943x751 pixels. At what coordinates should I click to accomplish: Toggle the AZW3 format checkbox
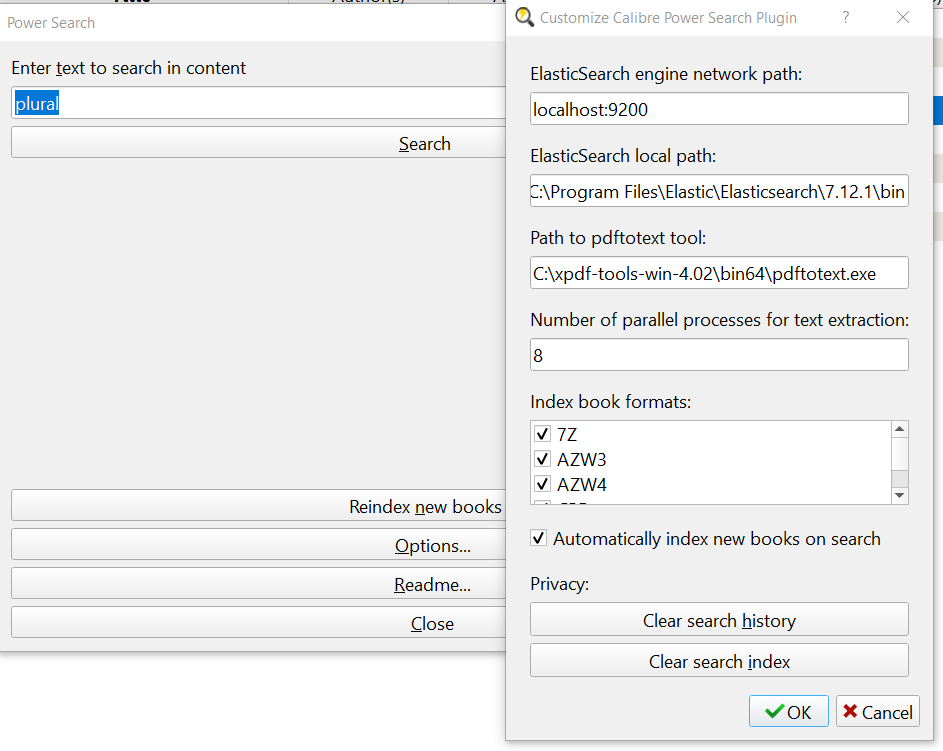click(x=543, y=460)
